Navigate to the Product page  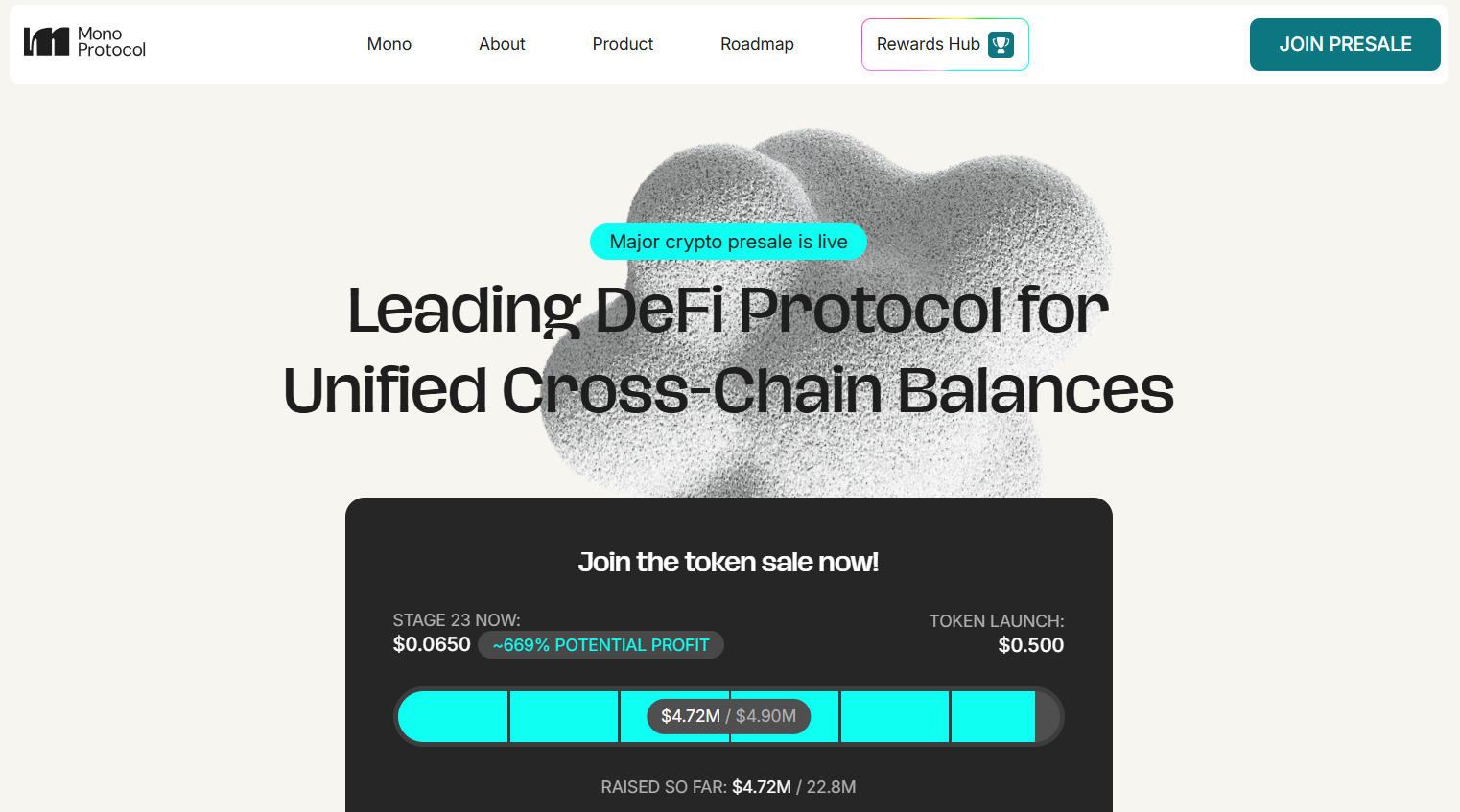point(623,44)
